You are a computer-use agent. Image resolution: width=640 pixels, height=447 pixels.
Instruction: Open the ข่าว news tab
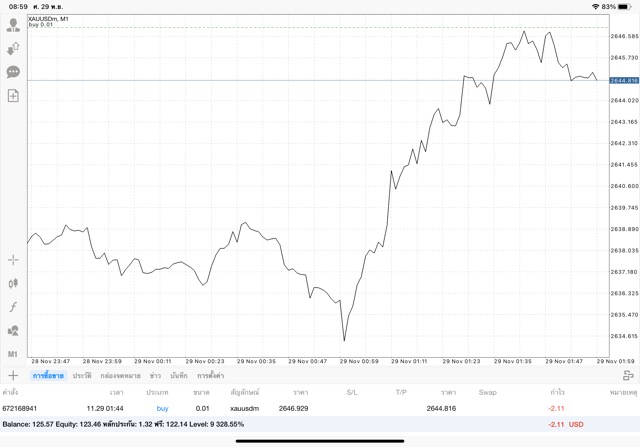pyautogui.click(x=155, y=375)
